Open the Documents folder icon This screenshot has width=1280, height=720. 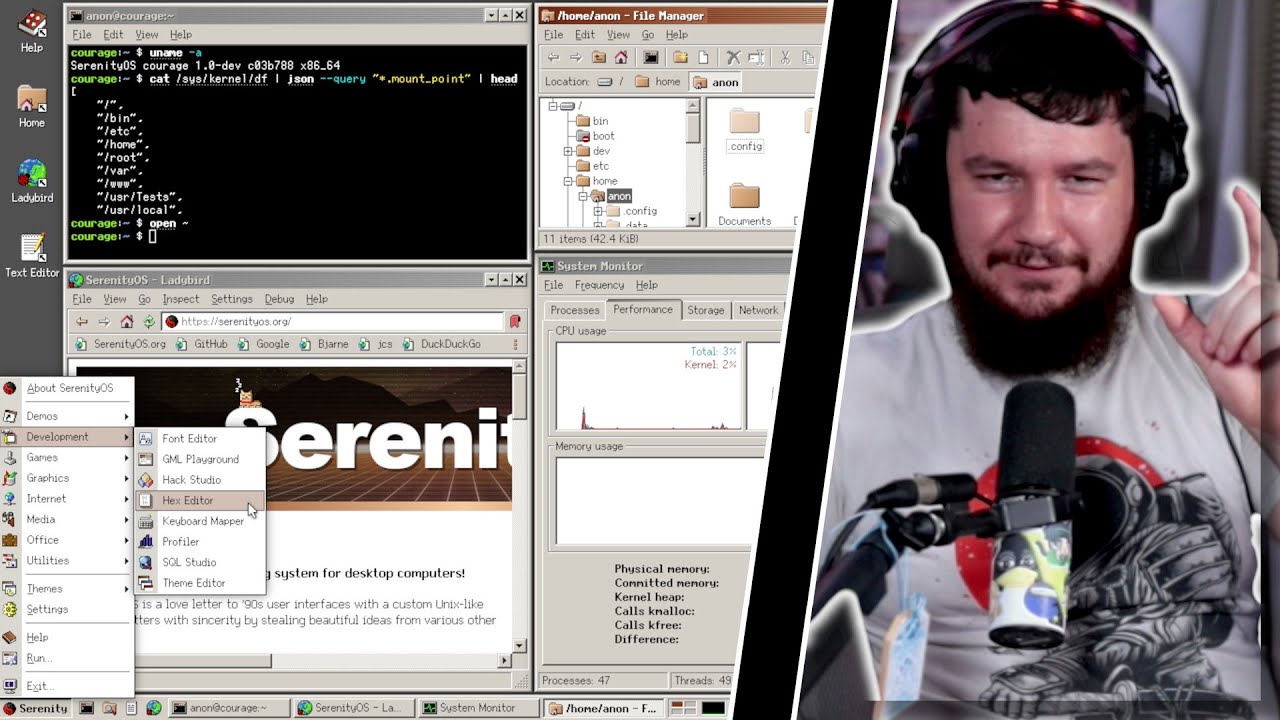pyautogui.click(x=744, y=204)
